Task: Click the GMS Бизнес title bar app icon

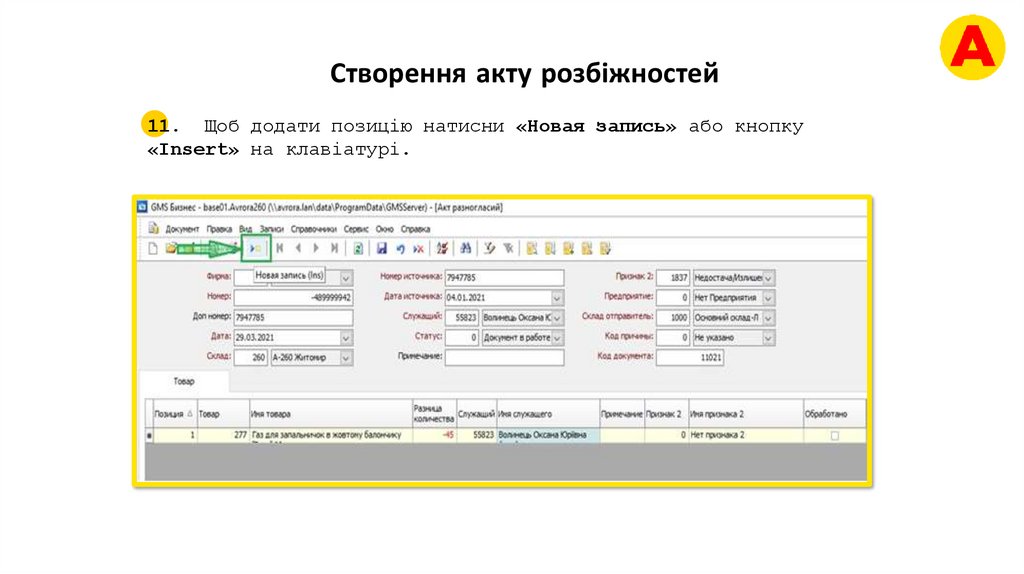Action: click(x=142, y=207)
